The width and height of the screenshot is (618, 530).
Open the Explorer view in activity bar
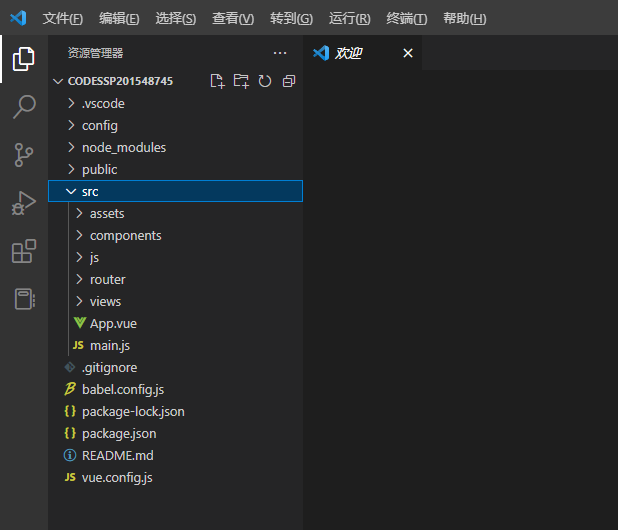click(24, 59)
